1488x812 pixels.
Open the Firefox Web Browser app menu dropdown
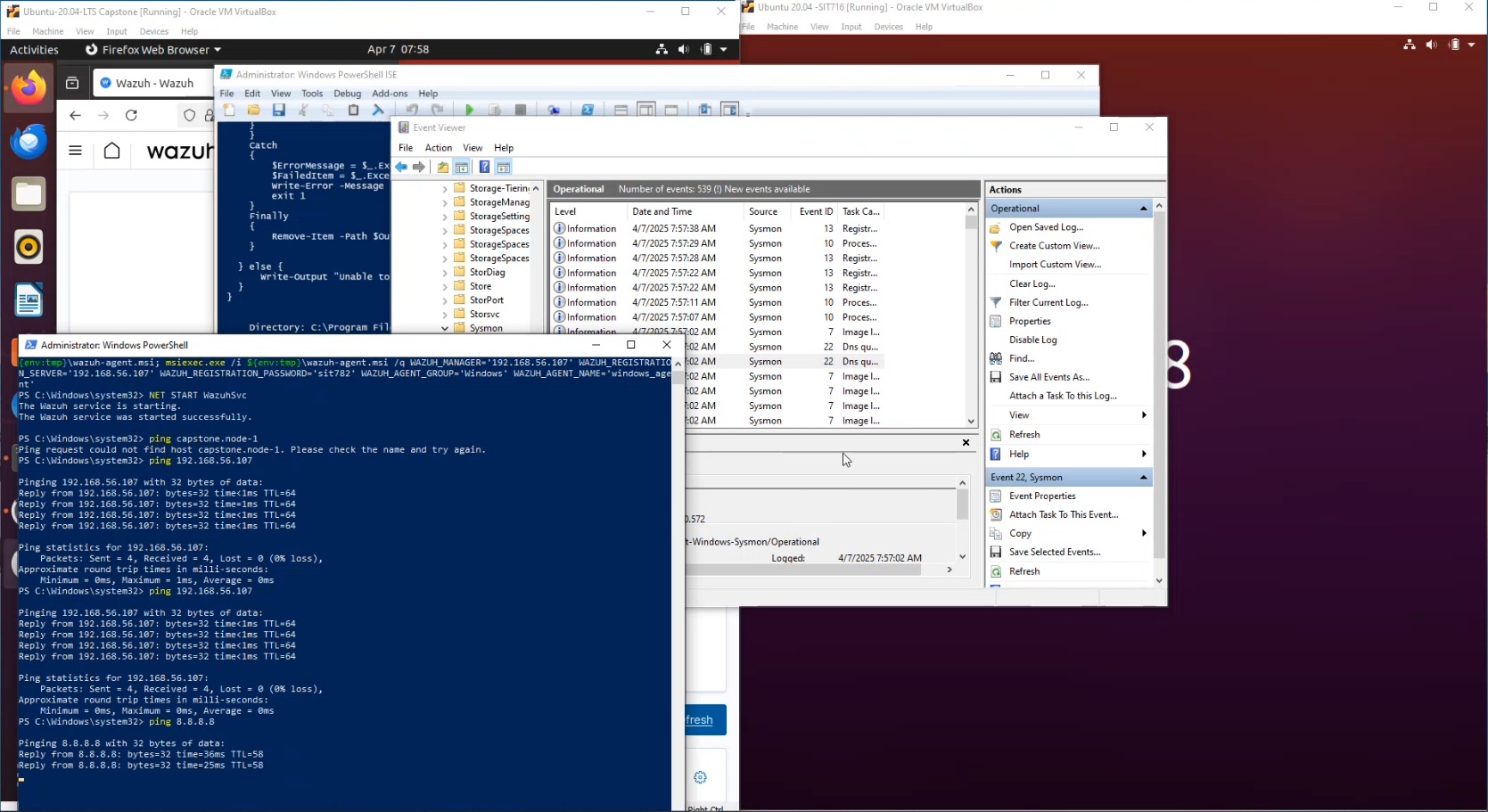coord(153,50)
